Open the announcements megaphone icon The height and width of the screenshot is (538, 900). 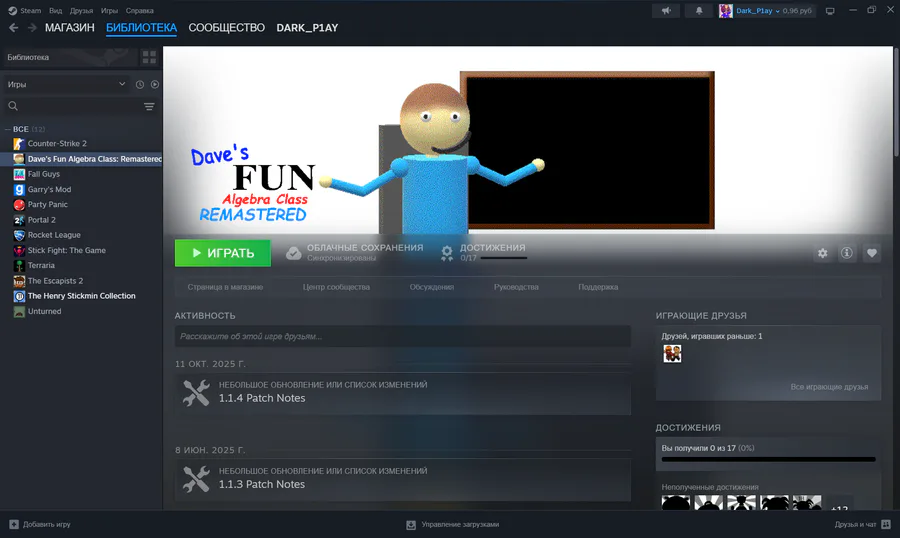(x=666, y=11)
